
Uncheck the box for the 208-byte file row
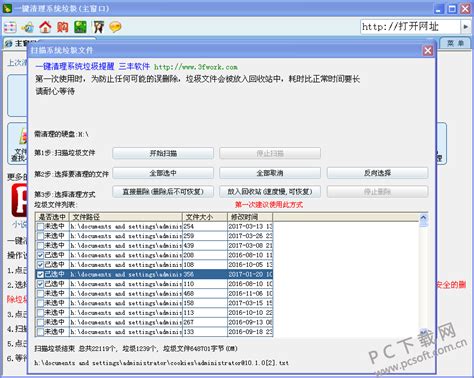click(40, 255)
